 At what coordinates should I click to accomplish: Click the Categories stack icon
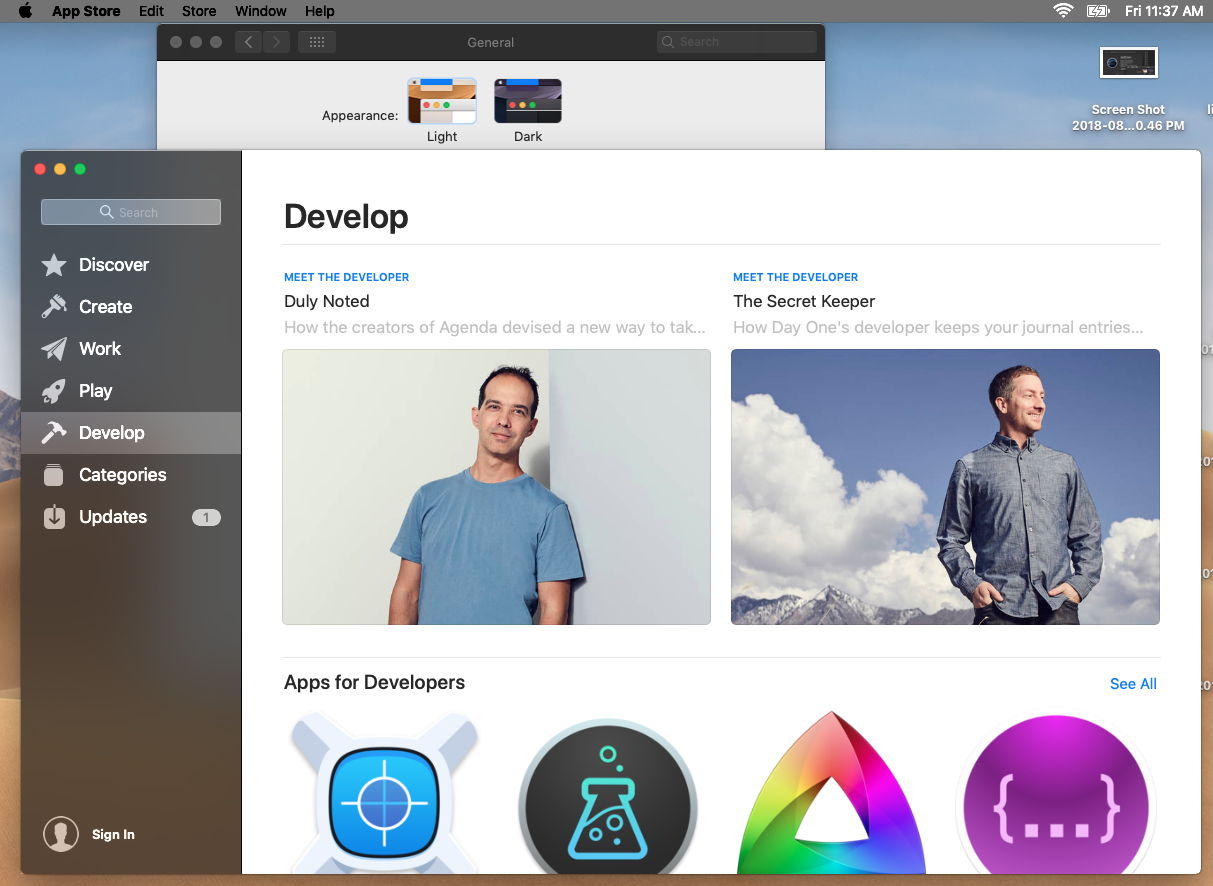point(54,475)
